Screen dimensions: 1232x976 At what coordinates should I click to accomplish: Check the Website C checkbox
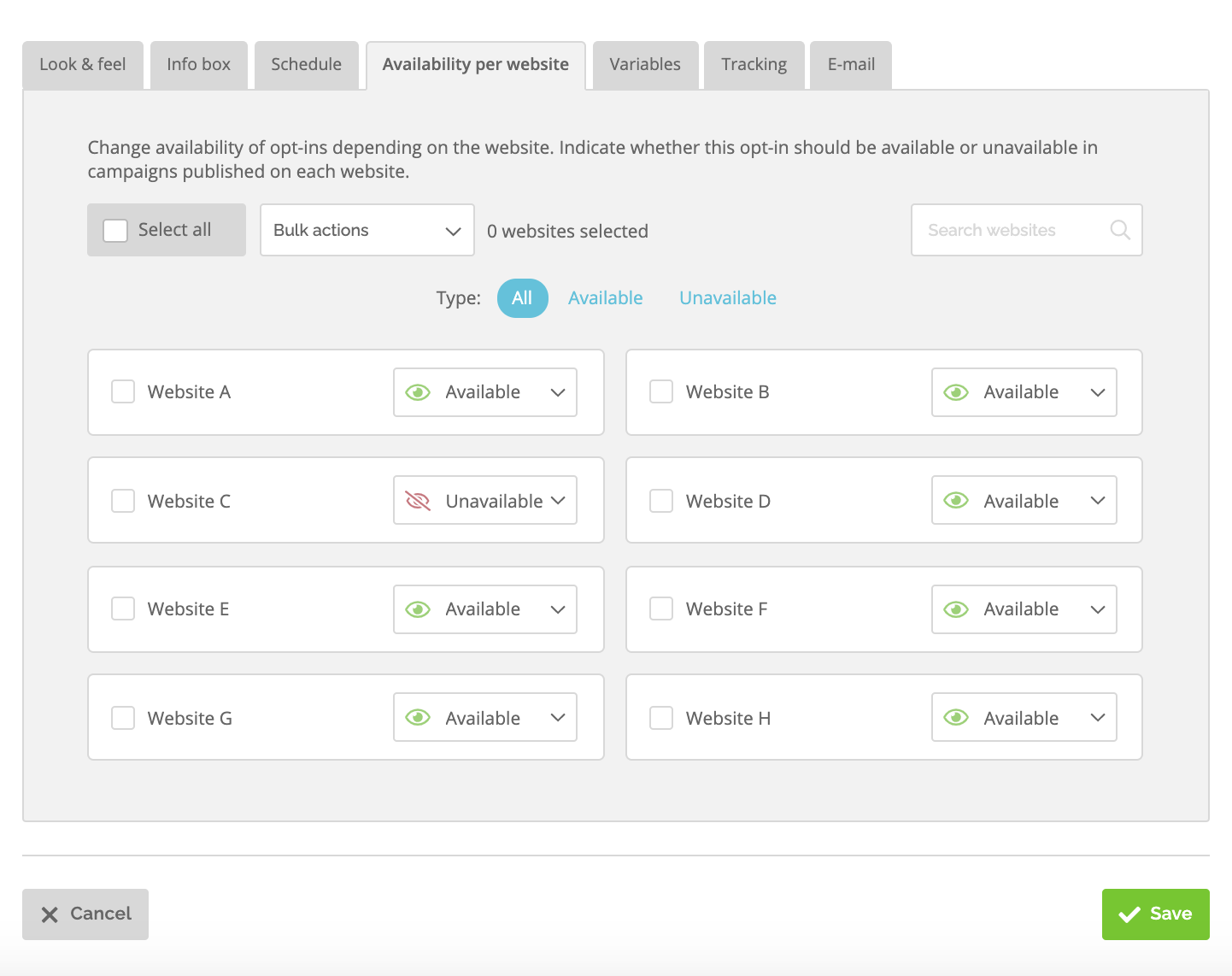pyautogui.click(x=123, y=501)
